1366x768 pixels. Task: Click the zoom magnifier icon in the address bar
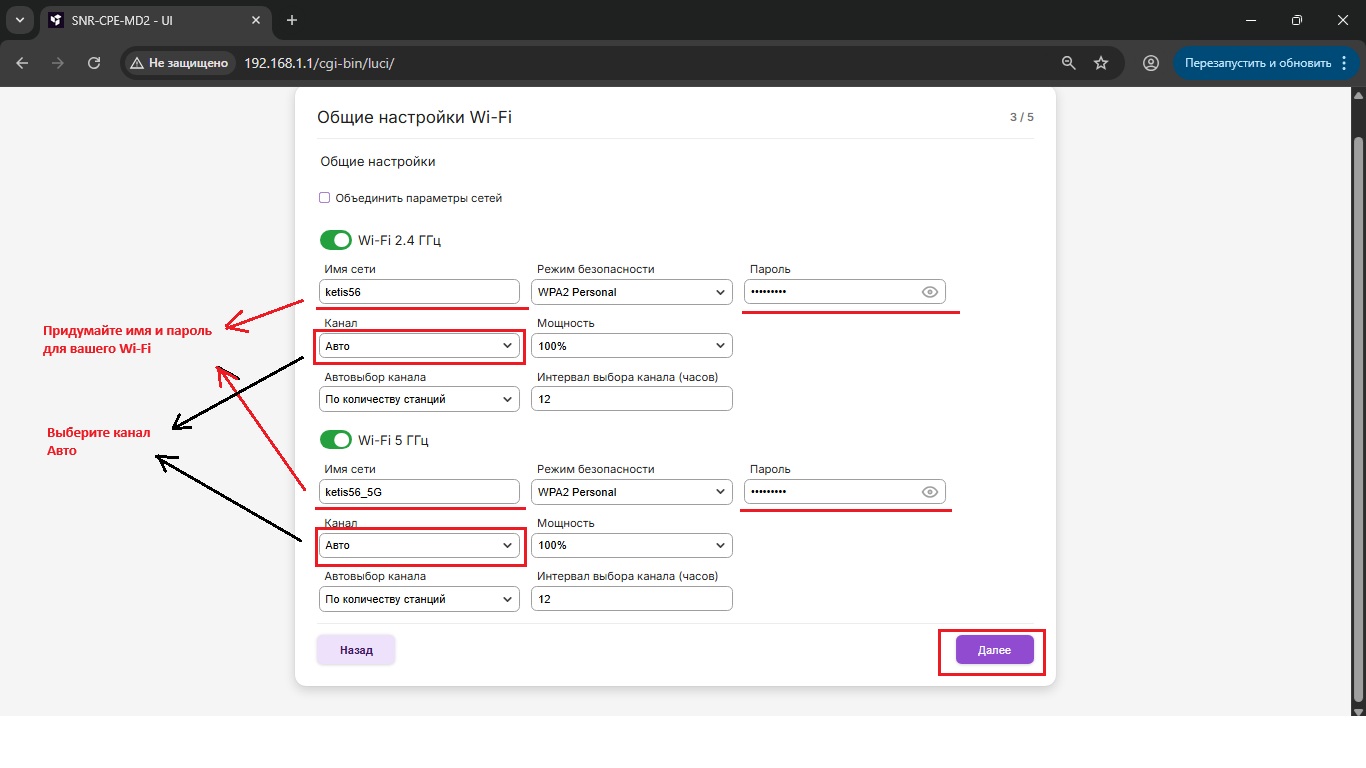pos(1069,63)
